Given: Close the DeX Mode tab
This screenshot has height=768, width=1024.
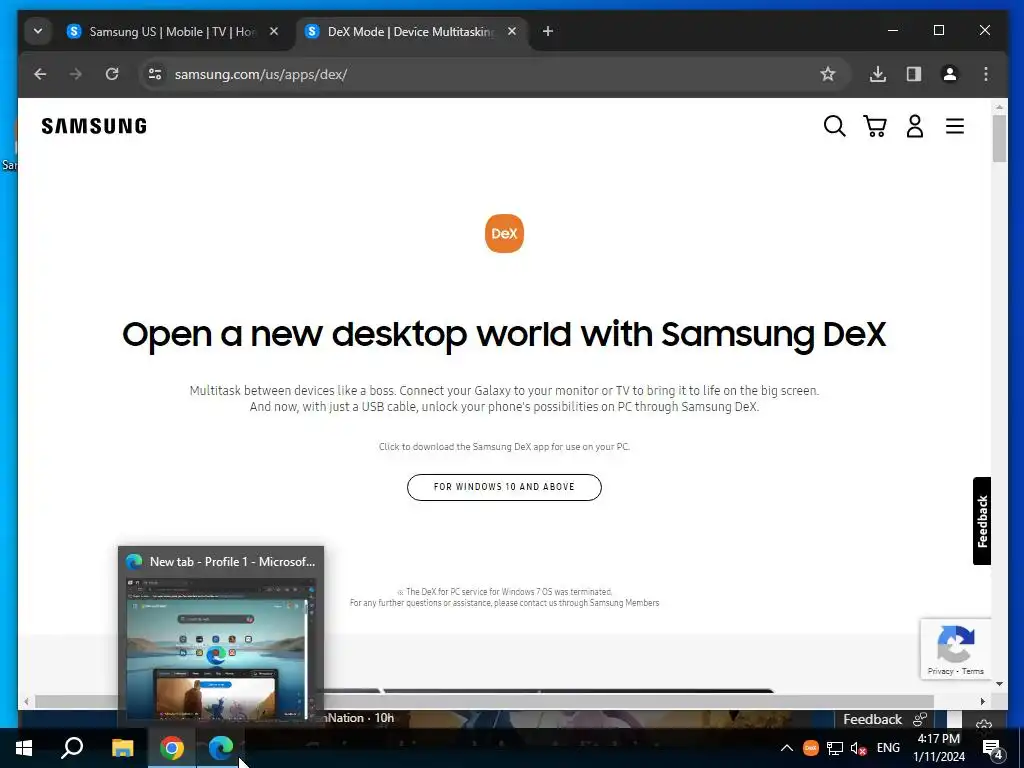Looking at the screenshot, I should [x=512, y=31].
